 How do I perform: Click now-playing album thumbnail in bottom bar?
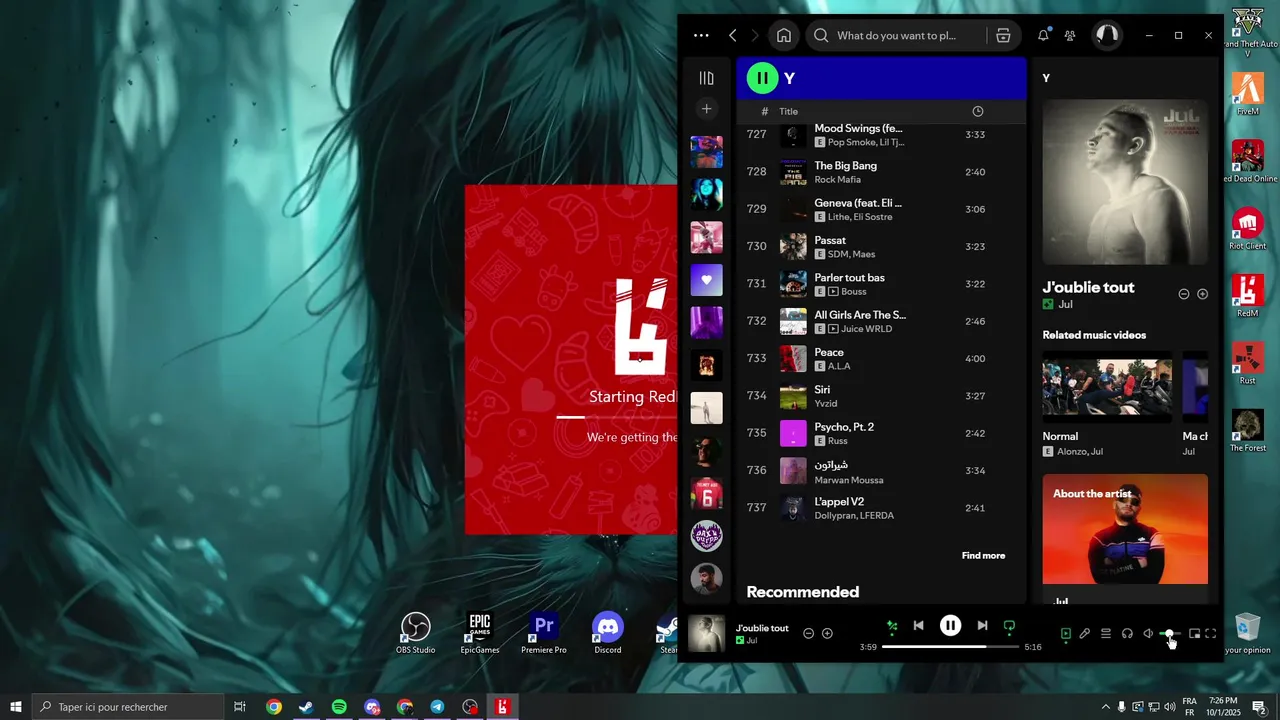(706, 633)
